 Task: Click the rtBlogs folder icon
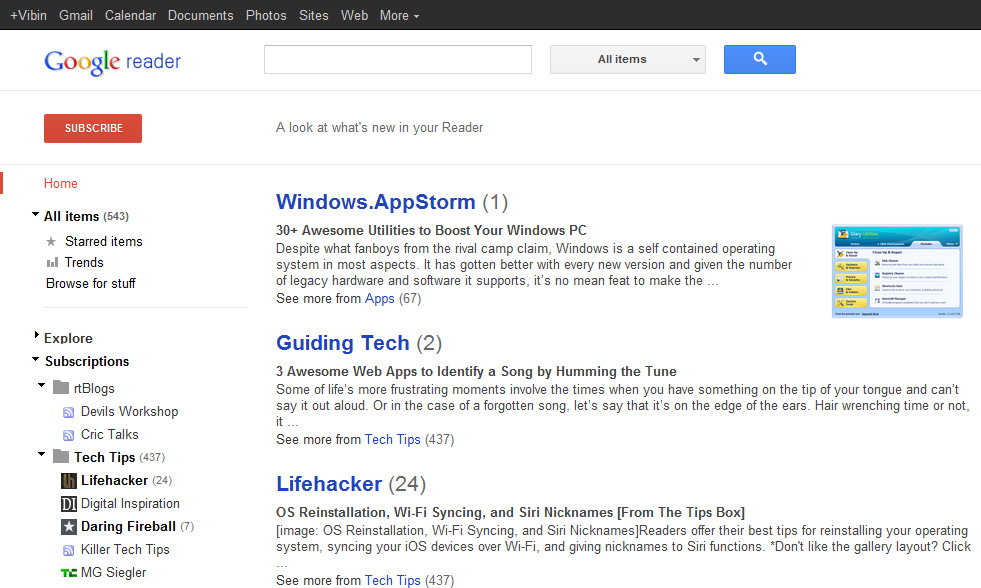(x=61, y=388)
